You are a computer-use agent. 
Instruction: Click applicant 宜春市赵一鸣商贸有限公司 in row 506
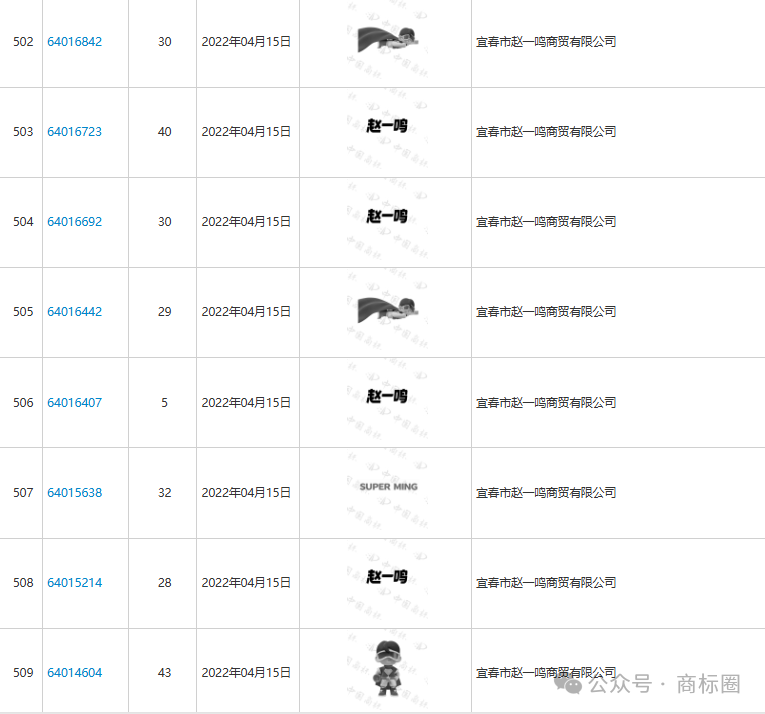(546, 403)
